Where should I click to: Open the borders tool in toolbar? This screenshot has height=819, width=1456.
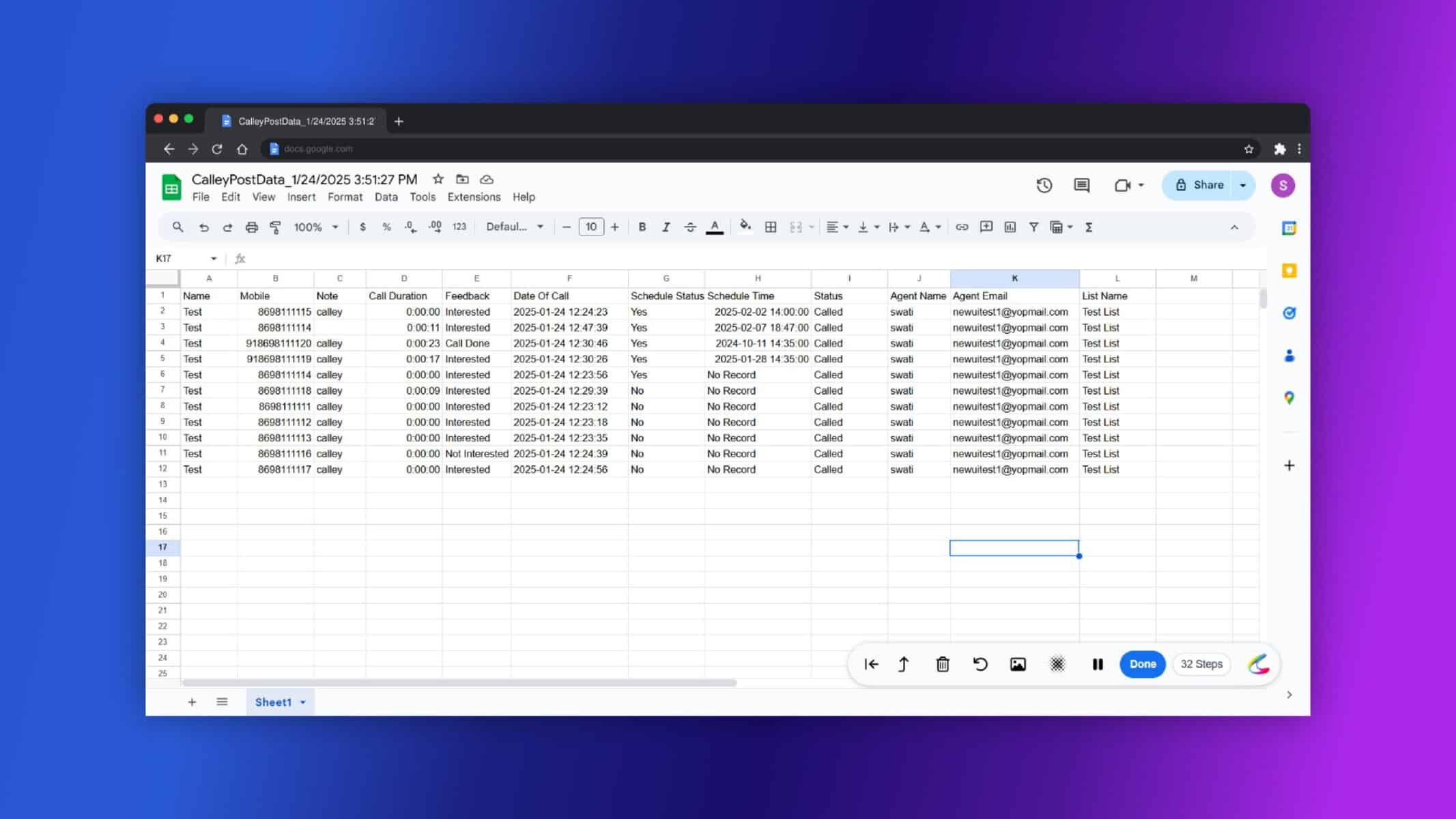point(771,227)
